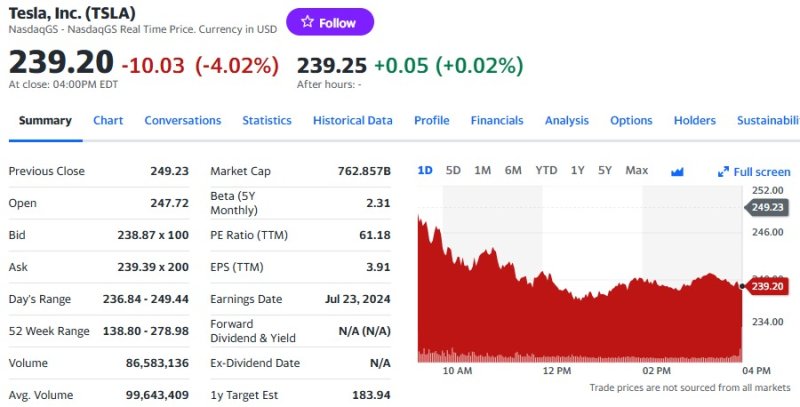This screenshot has width=800, height=407.
Task: Switch chart range to 5D
Action: tap(453, 171)
